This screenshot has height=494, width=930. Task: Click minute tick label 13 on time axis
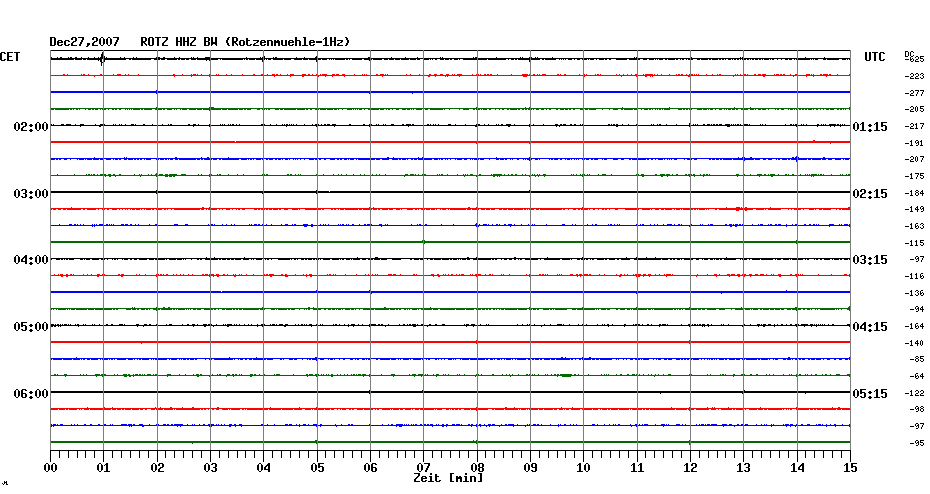tap(744, 468)
